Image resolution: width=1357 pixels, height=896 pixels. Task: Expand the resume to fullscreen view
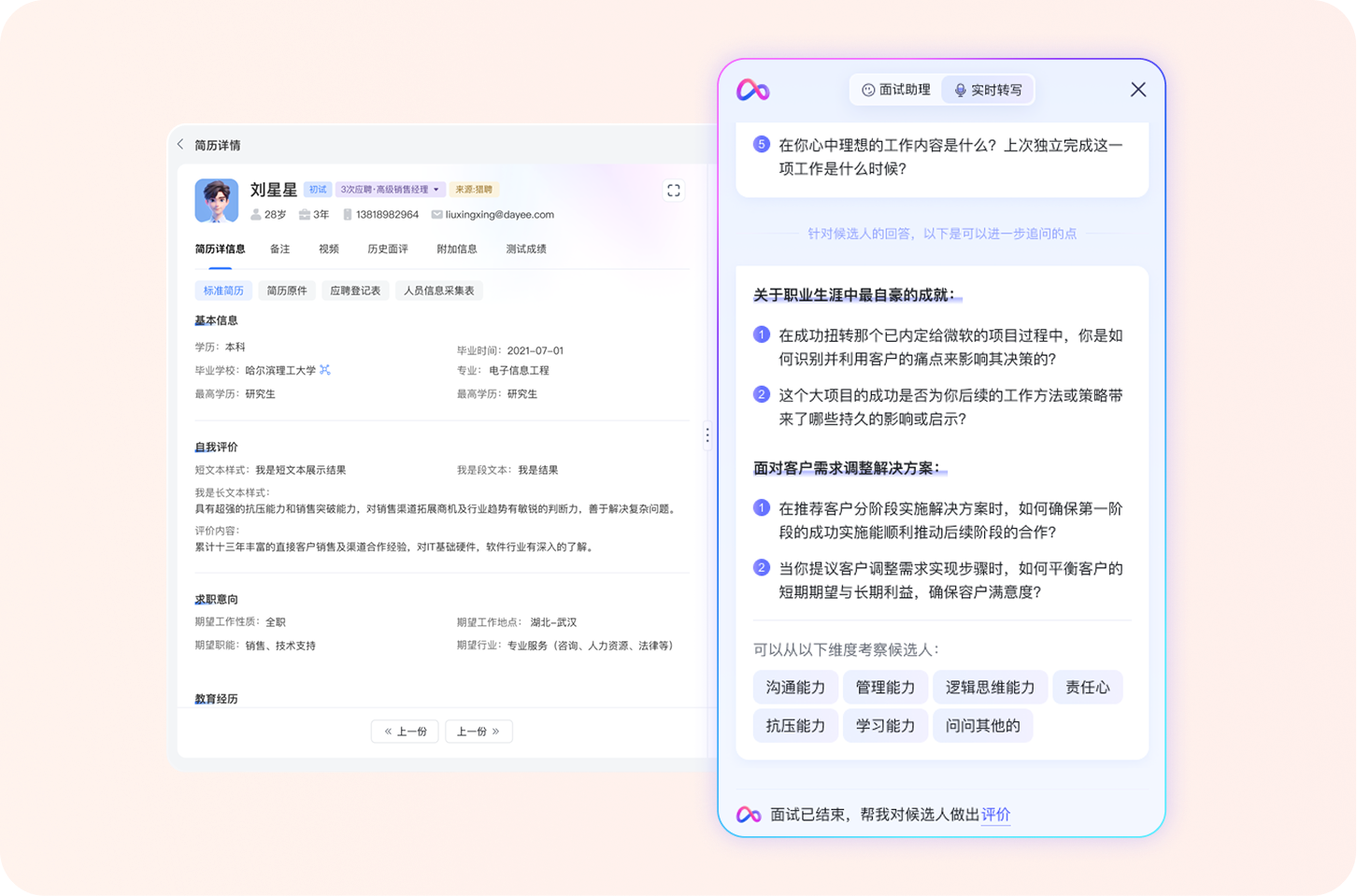[x=674, y=191]
